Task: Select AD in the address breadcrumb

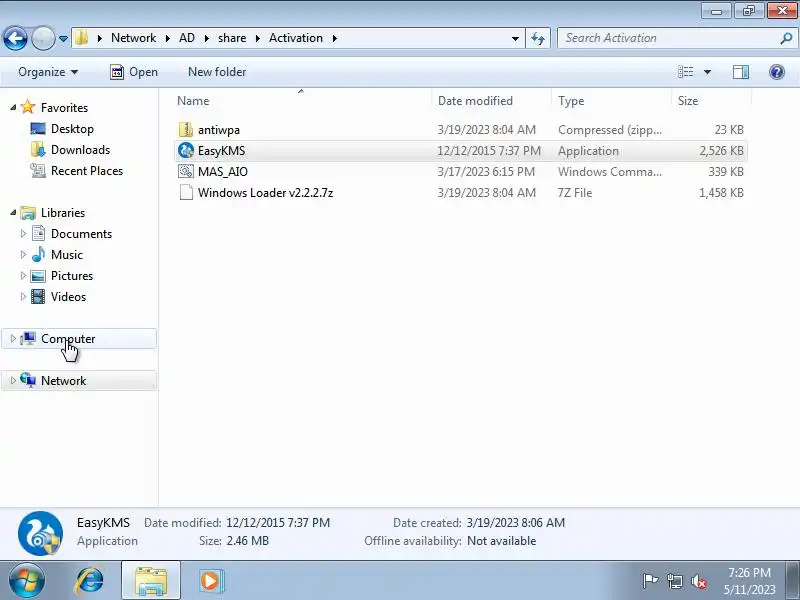Action: click(x=187, y=38)
